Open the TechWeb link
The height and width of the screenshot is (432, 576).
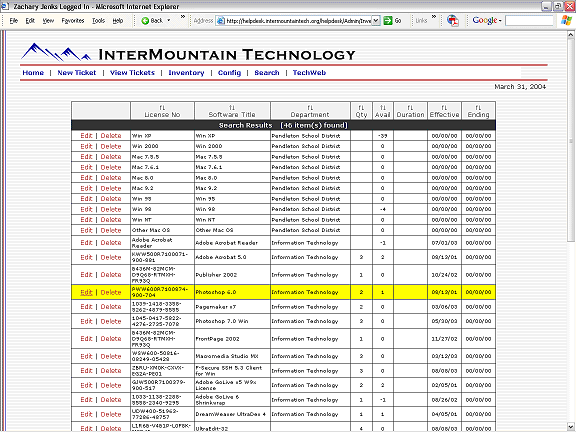pyautogui.click(x=309, y=73)
